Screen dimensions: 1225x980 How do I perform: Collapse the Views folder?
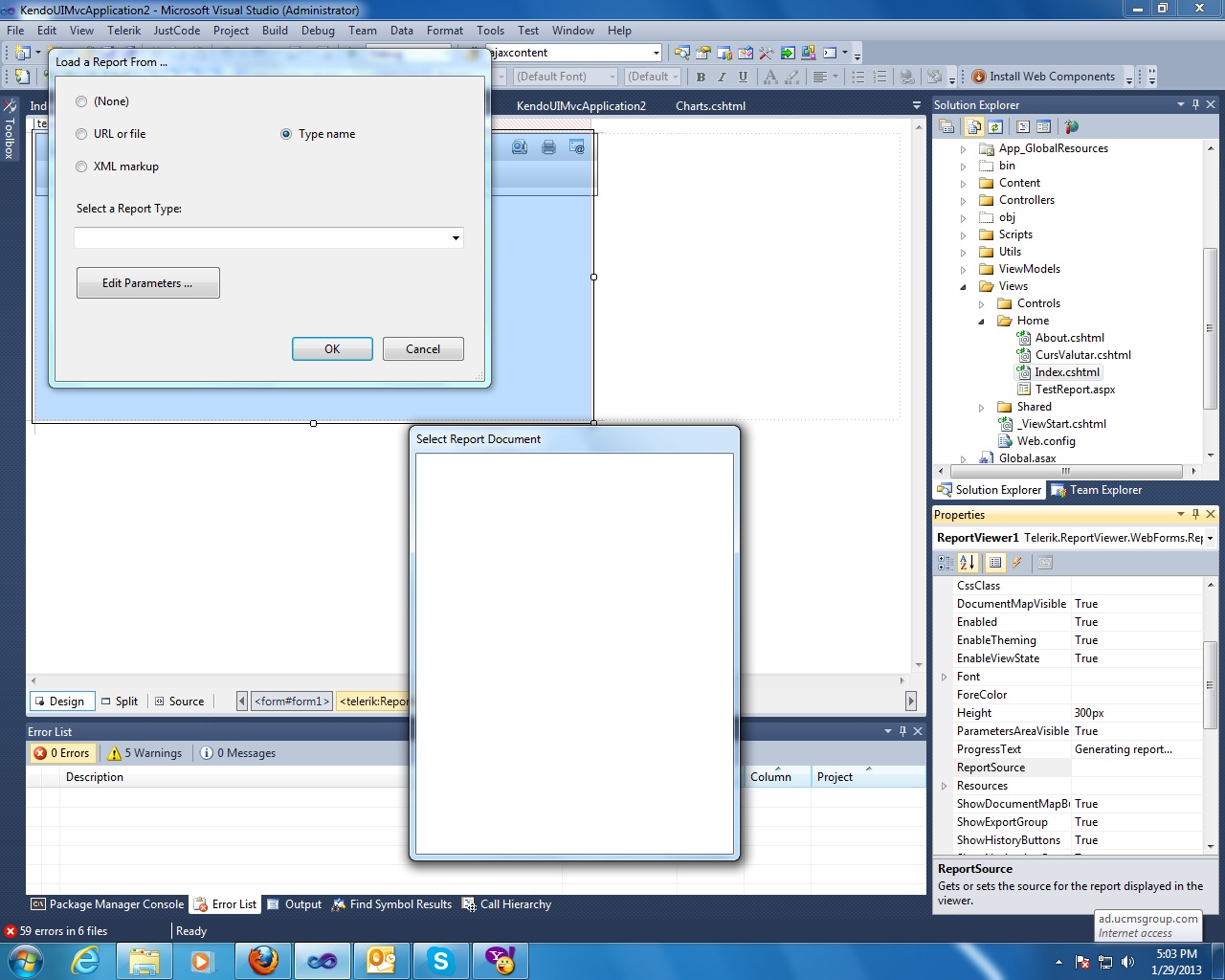pyautogui.click(x=963, y=287)
